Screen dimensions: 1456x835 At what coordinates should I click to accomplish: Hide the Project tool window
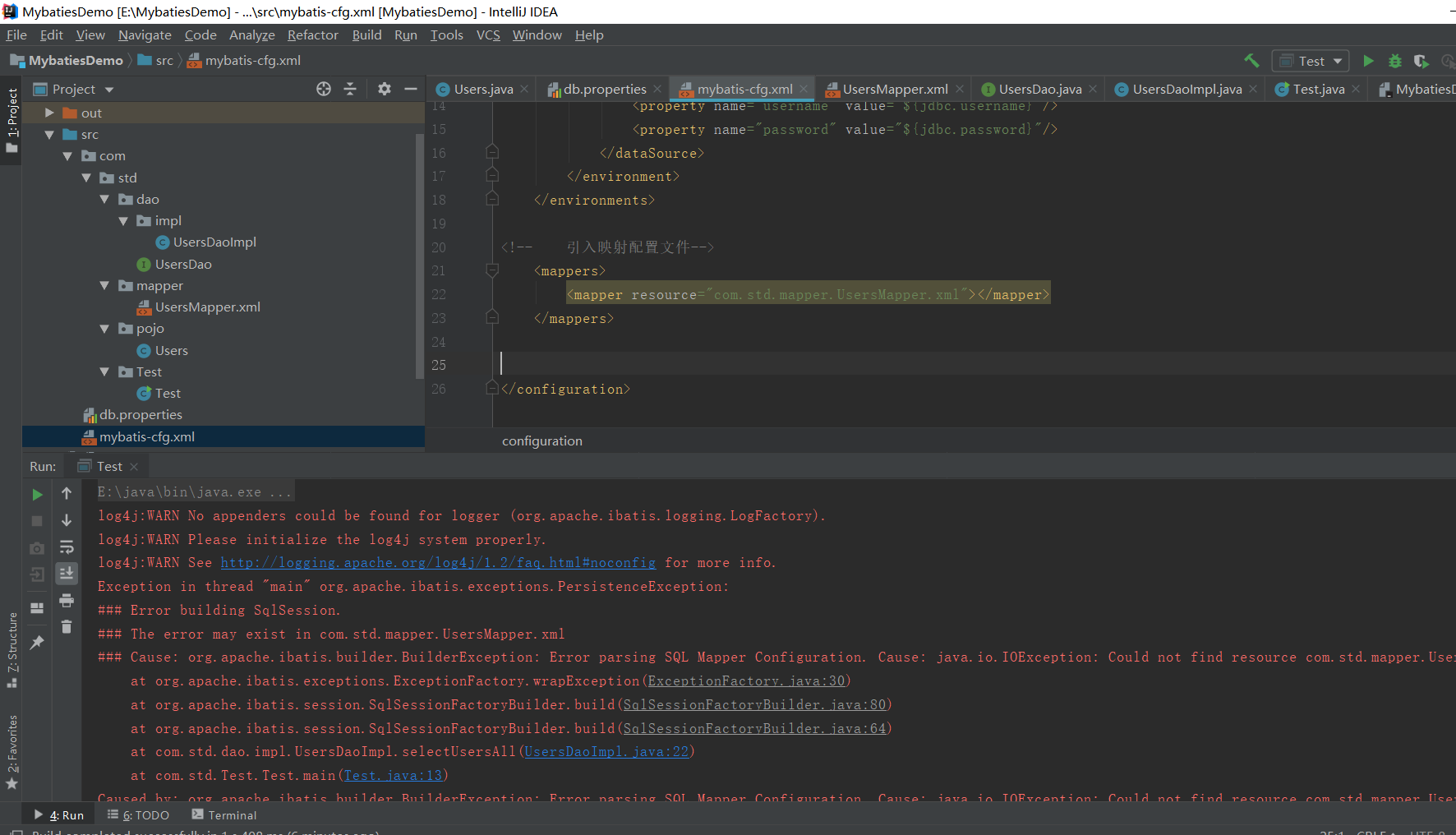pos(410,89)
